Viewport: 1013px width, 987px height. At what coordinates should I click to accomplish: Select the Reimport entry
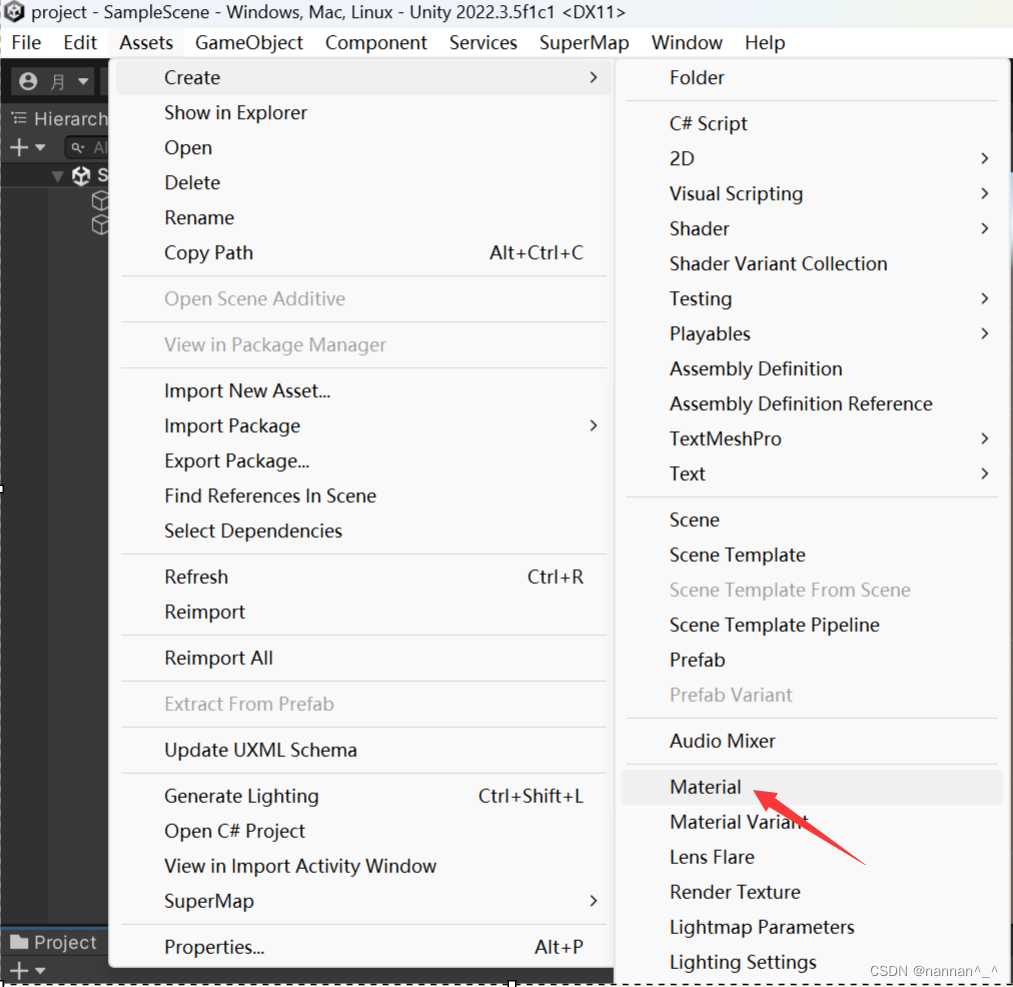click(364, 612)
